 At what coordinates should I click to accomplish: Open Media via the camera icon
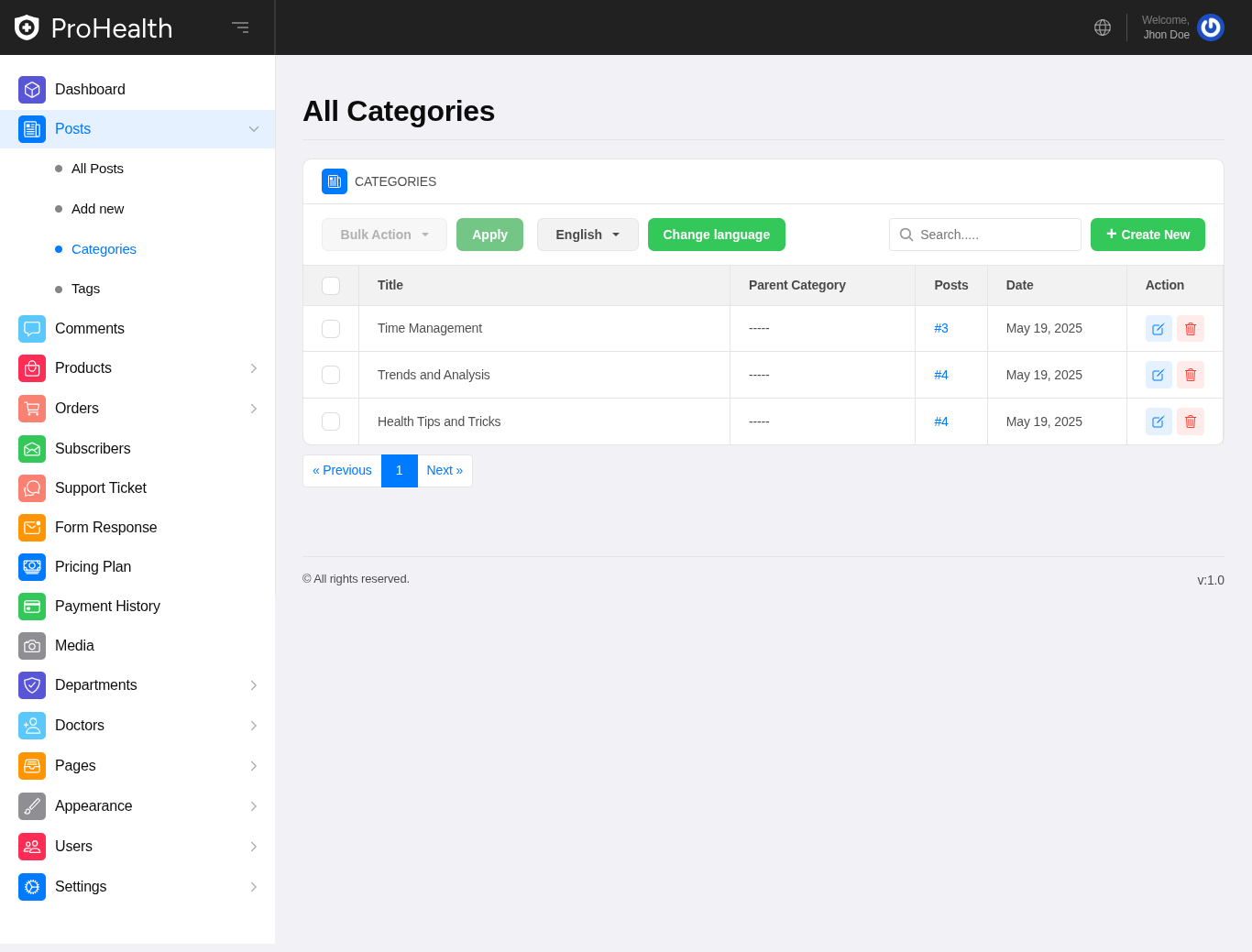click(32, 646)
